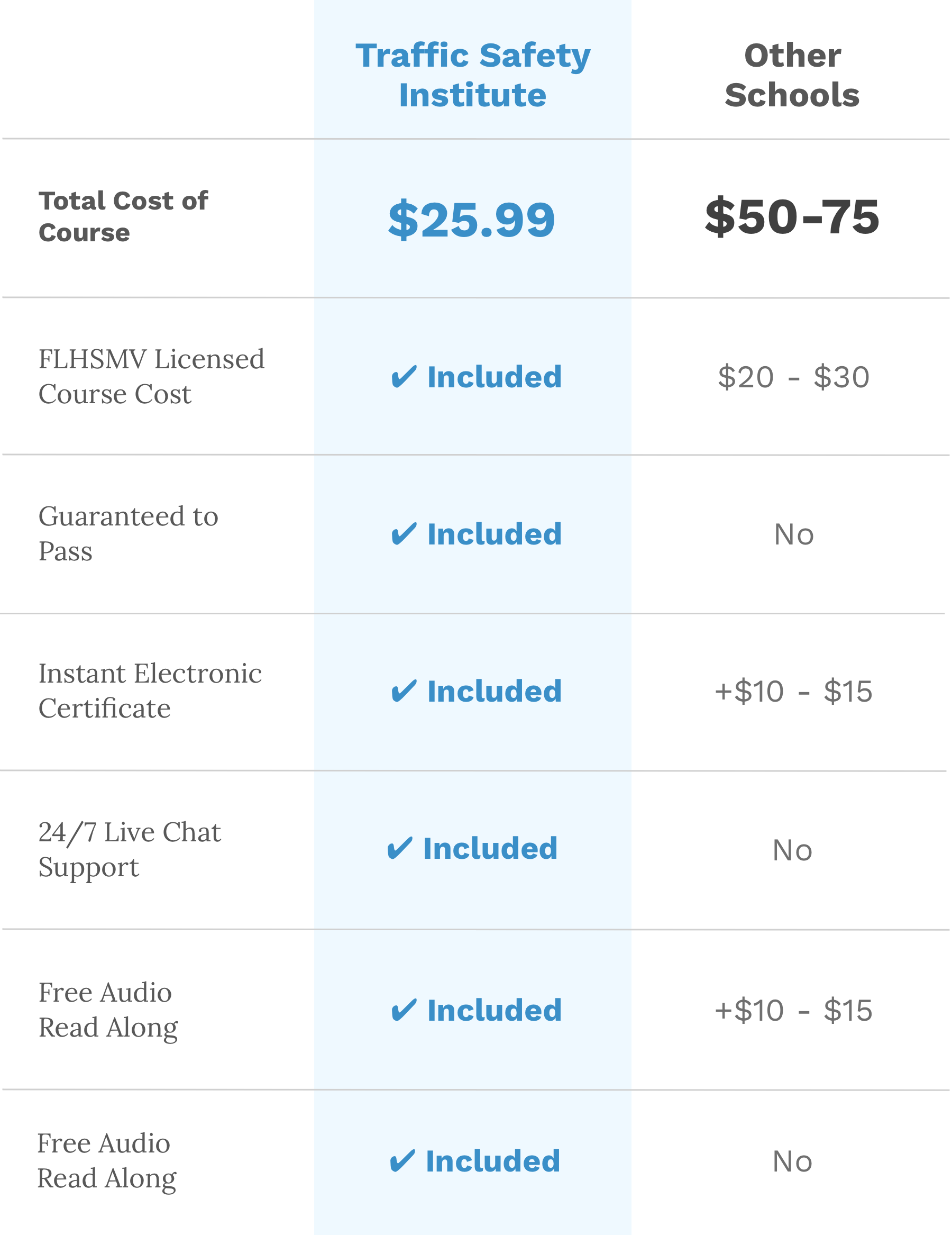Select the Other Schools column heading
Image resolution: width=952 pixels, height=1235 pixels.
(x=792, y=75)
